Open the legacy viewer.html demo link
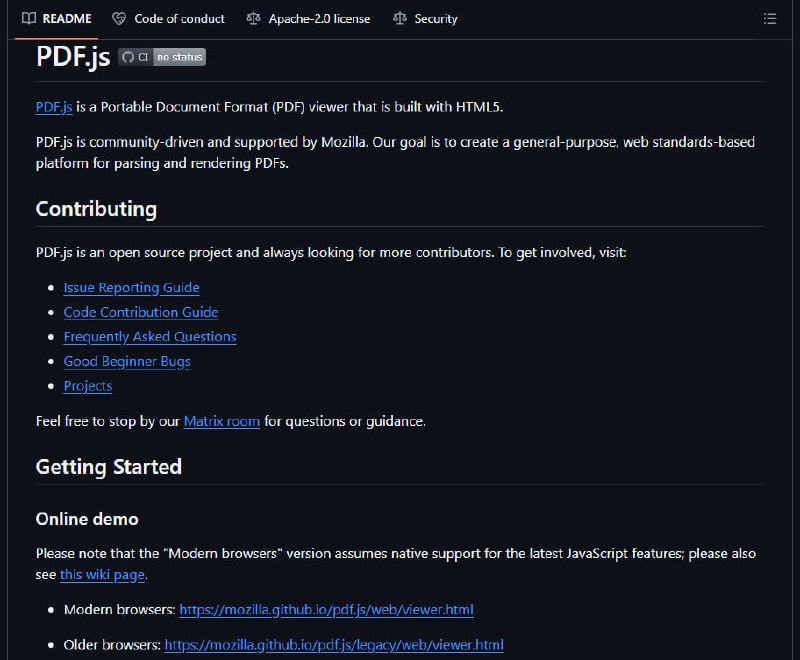Screen dimensions: 800x660 pos(334,645)
